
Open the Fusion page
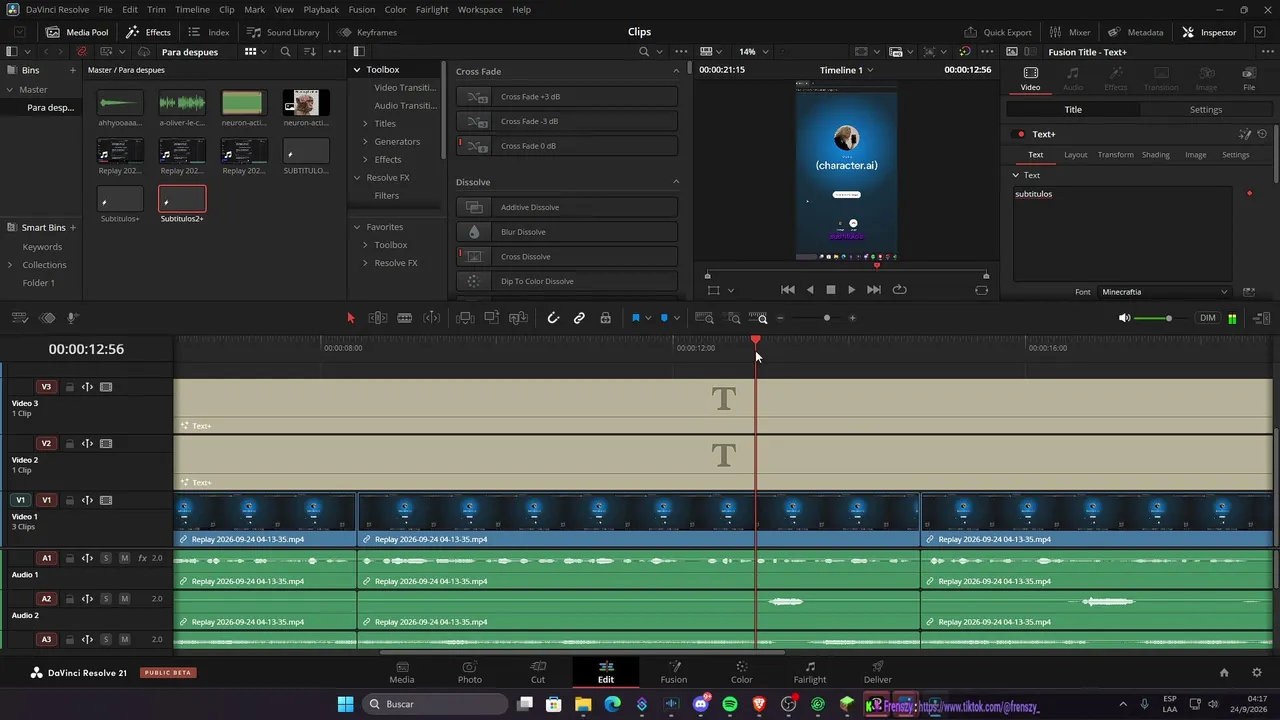pos(673,672)
